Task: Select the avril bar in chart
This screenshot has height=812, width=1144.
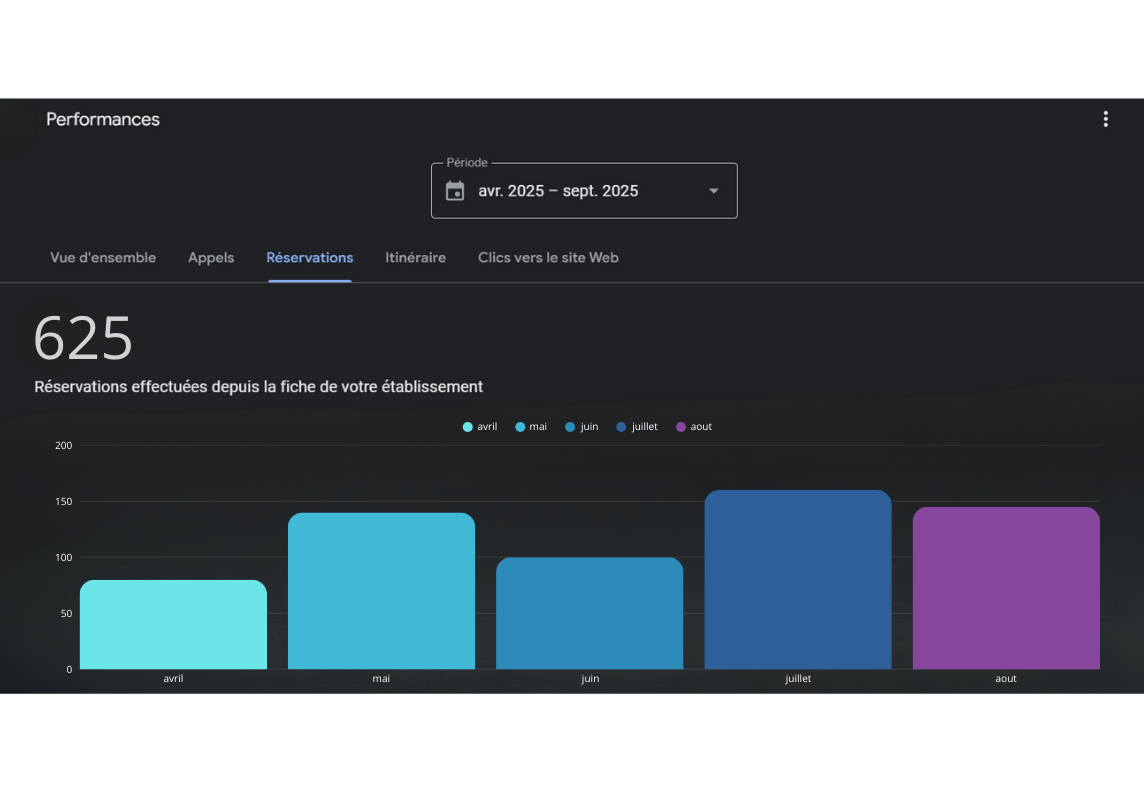Action: pos(173,625)
